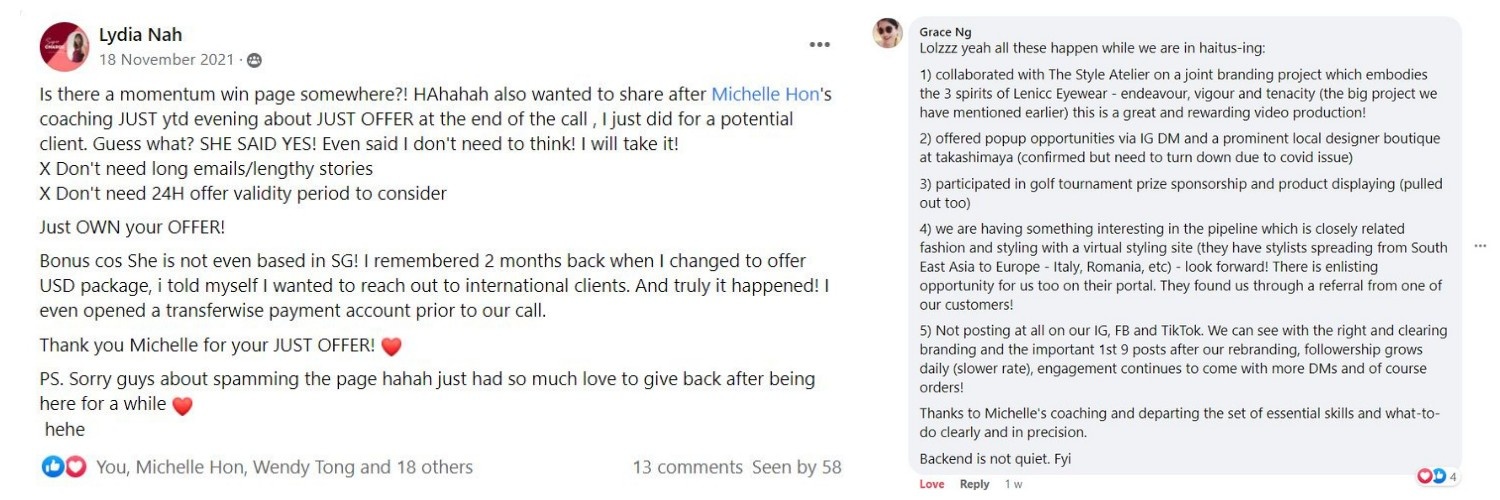This screenshot has height=500, width=1500.
Task: Click the group audience icon beside the date
Action: pos(254,61)
